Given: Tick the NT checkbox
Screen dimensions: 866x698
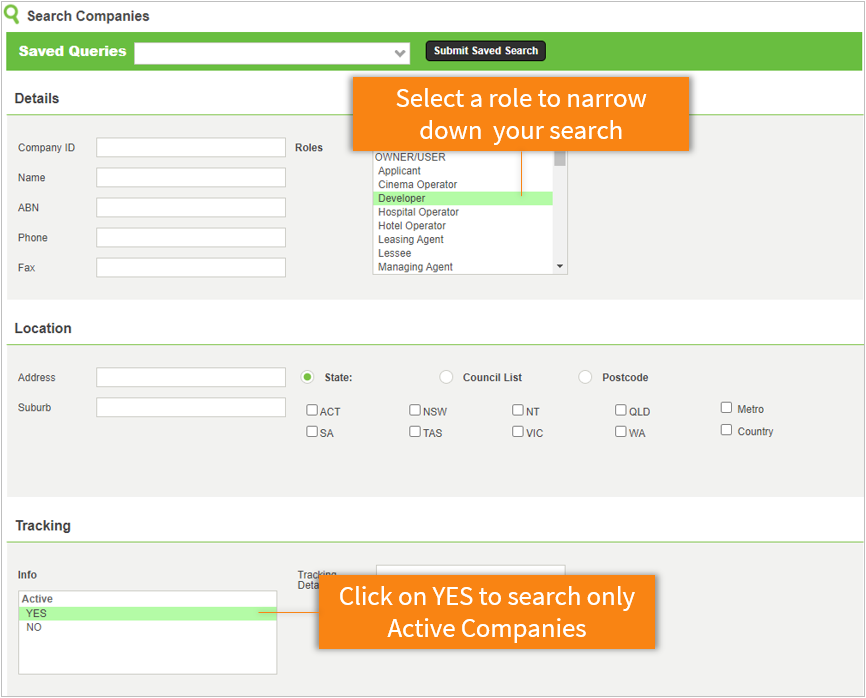Looking at the screenshot, I should click(x=518, y=410).
